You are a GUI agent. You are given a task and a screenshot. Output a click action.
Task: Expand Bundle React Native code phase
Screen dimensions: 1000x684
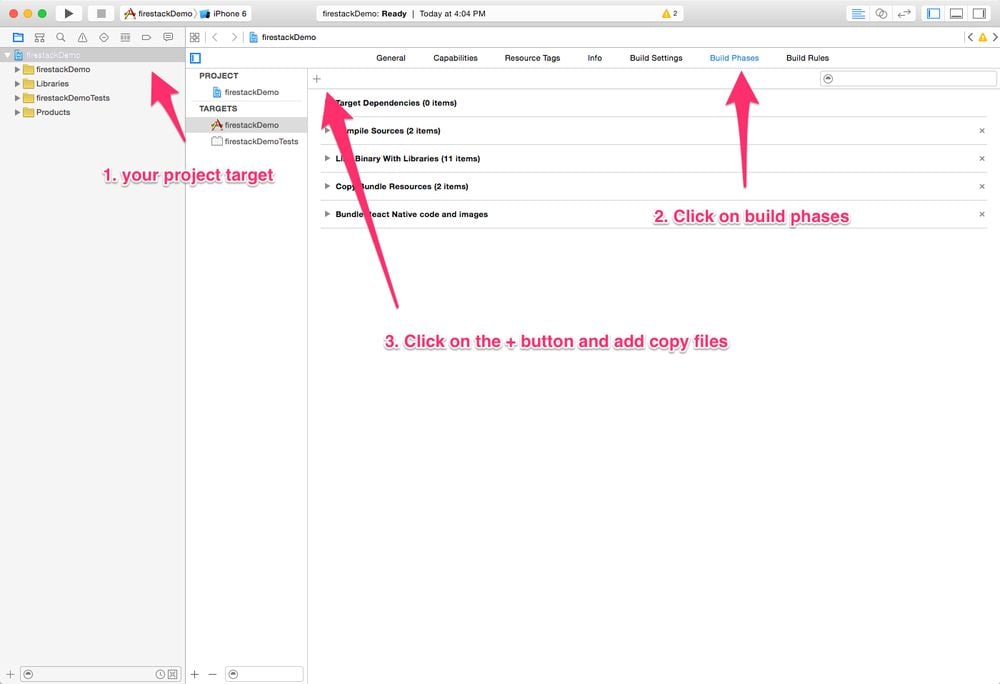tap(327, 215)
